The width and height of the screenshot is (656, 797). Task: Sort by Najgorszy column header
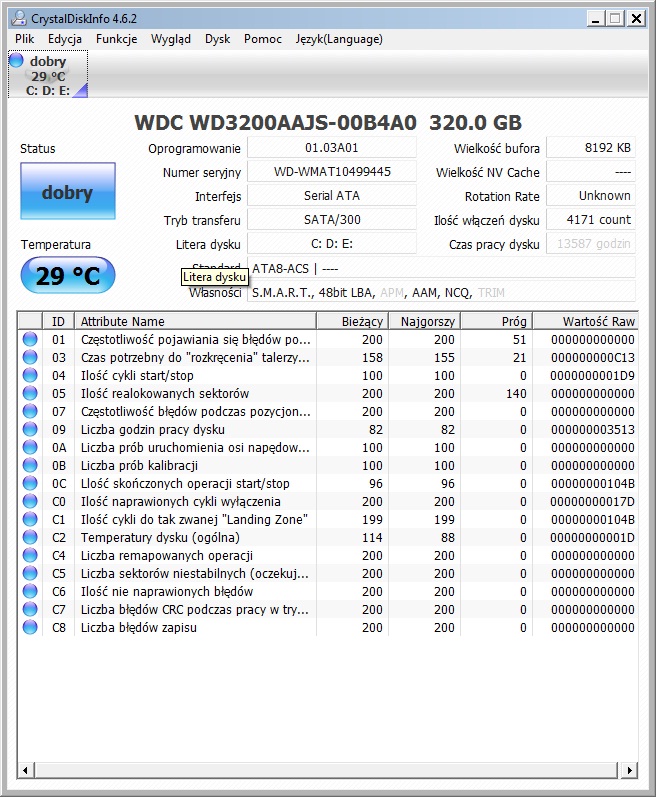(425, 321)
